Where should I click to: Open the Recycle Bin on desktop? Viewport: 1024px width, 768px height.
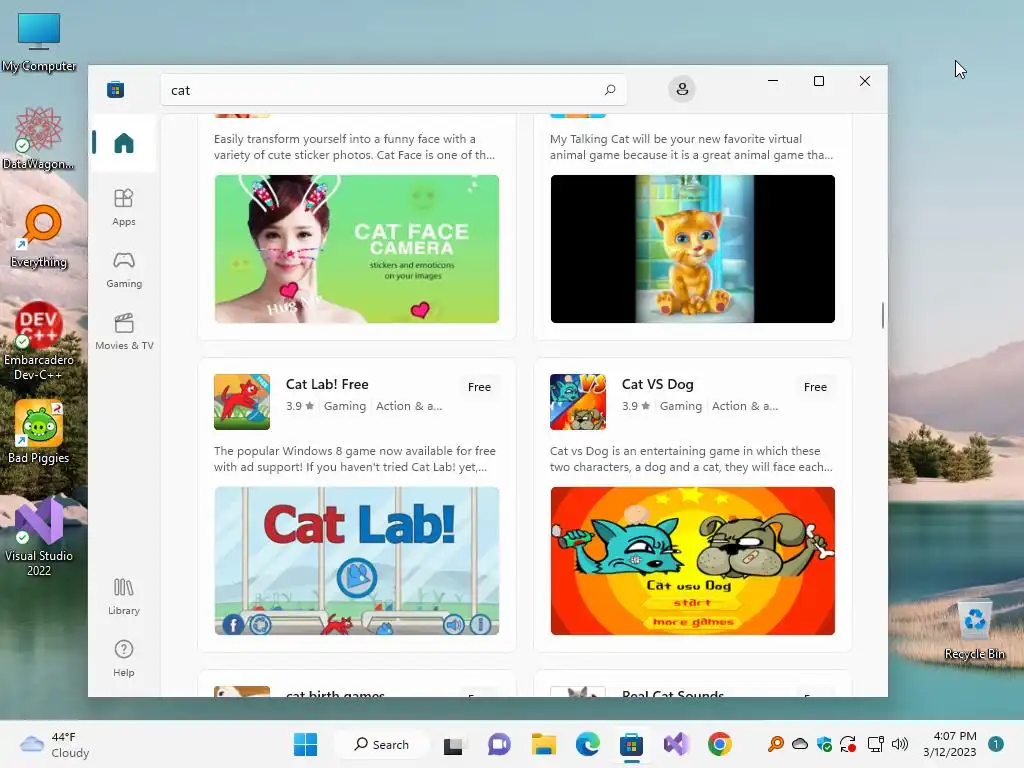pos(974,630)
